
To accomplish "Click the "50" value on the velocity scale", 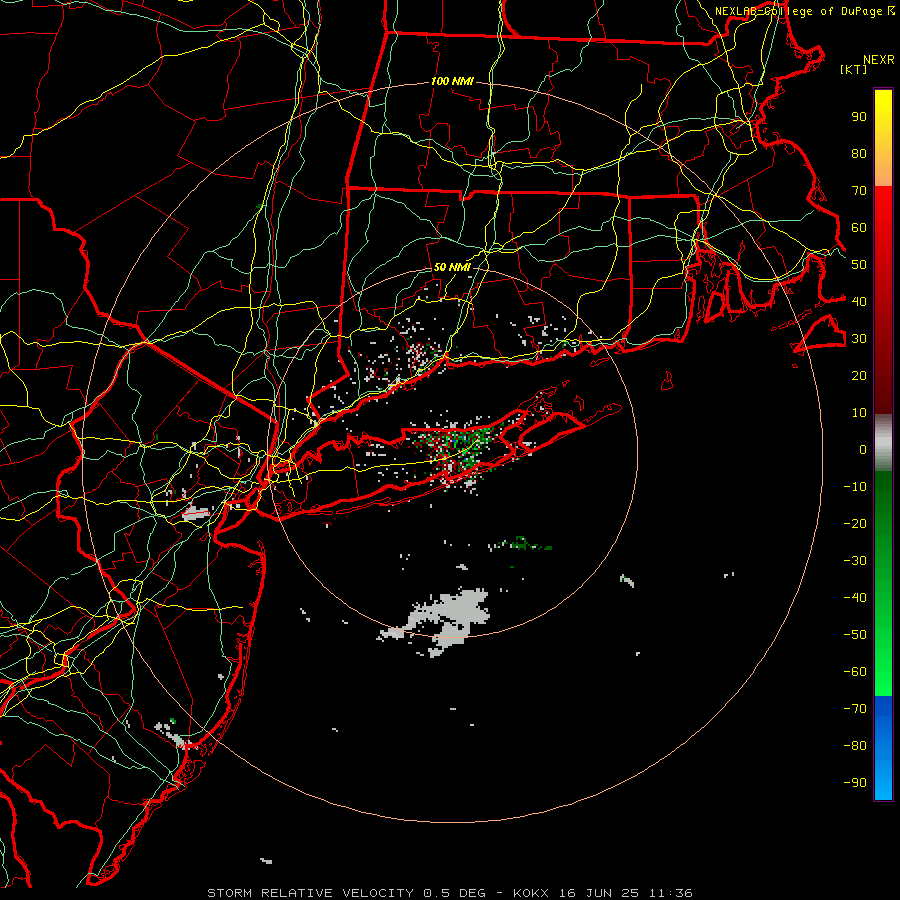I will [859, 265].
